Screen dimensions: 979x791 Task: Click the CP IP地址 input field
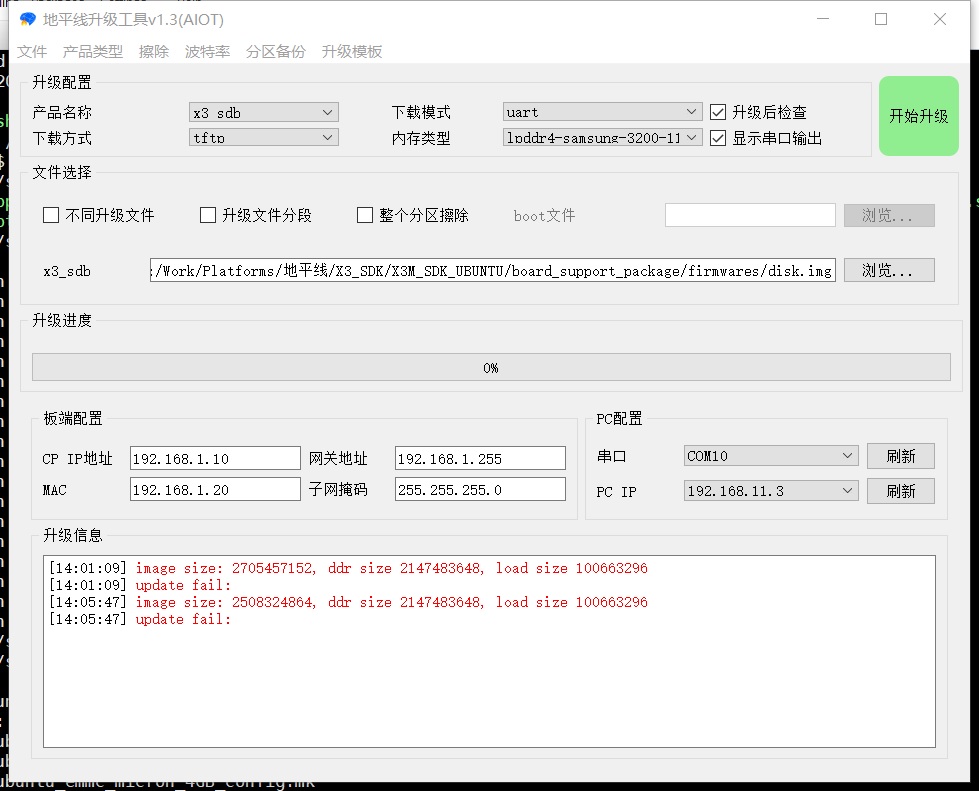[215, 459]
